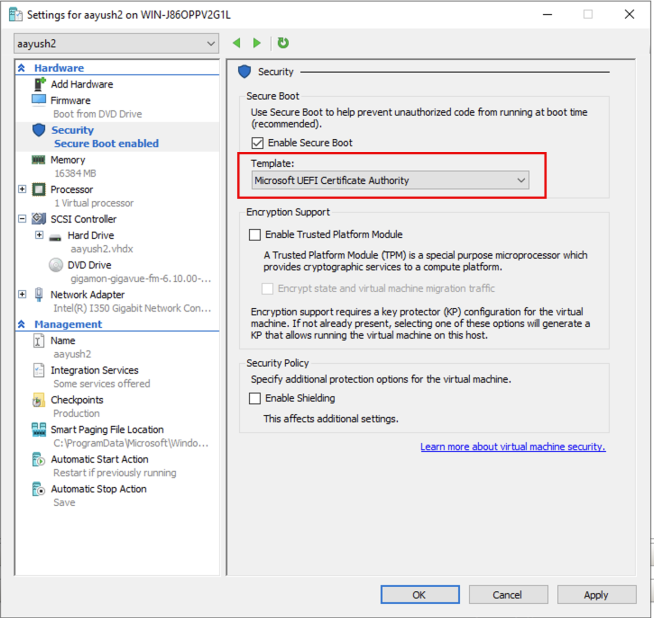The image size is (654, 618).
Task: Enable Trusted Platform Module checkbox
Action: tap(254, 235)
